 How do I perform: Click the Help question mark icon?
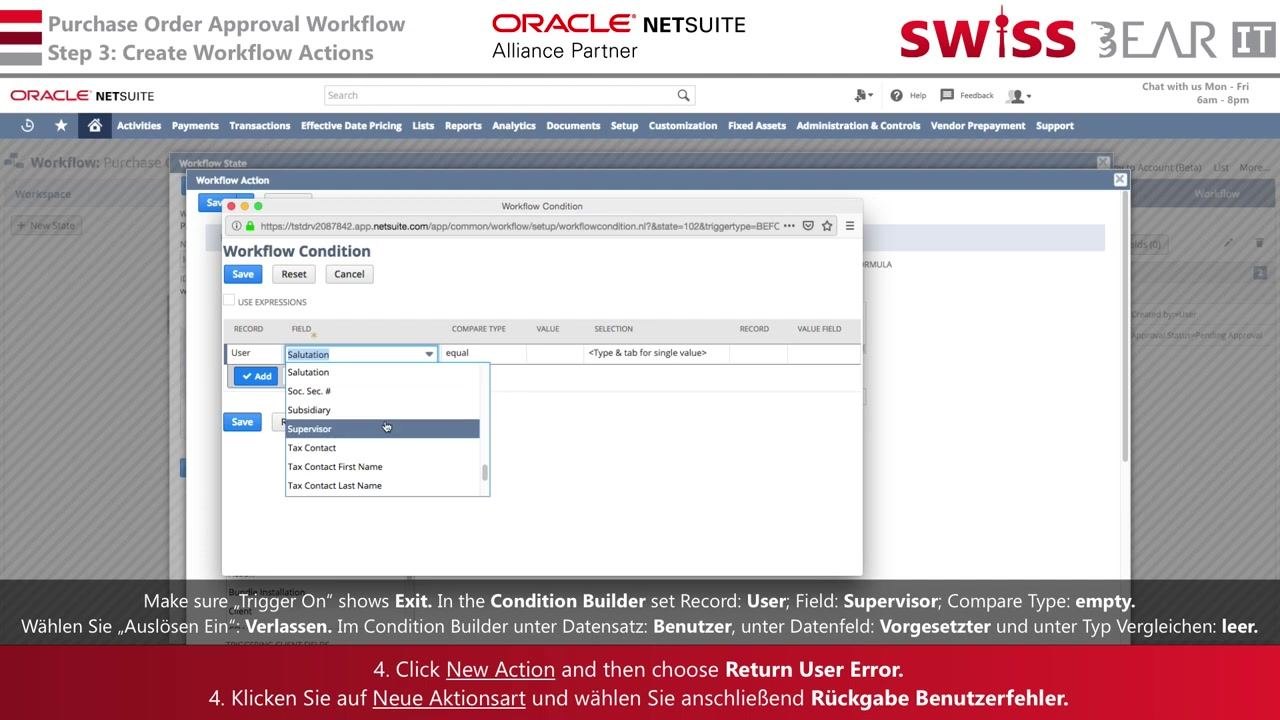click(896, 95)
